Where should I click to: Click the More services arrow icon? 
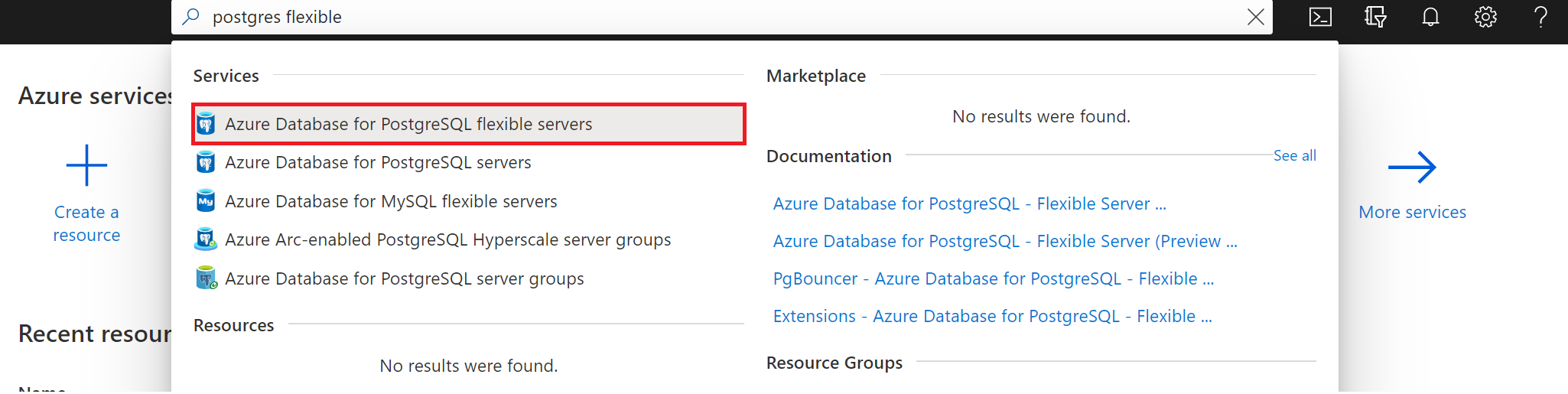(x=1412, y=167)
